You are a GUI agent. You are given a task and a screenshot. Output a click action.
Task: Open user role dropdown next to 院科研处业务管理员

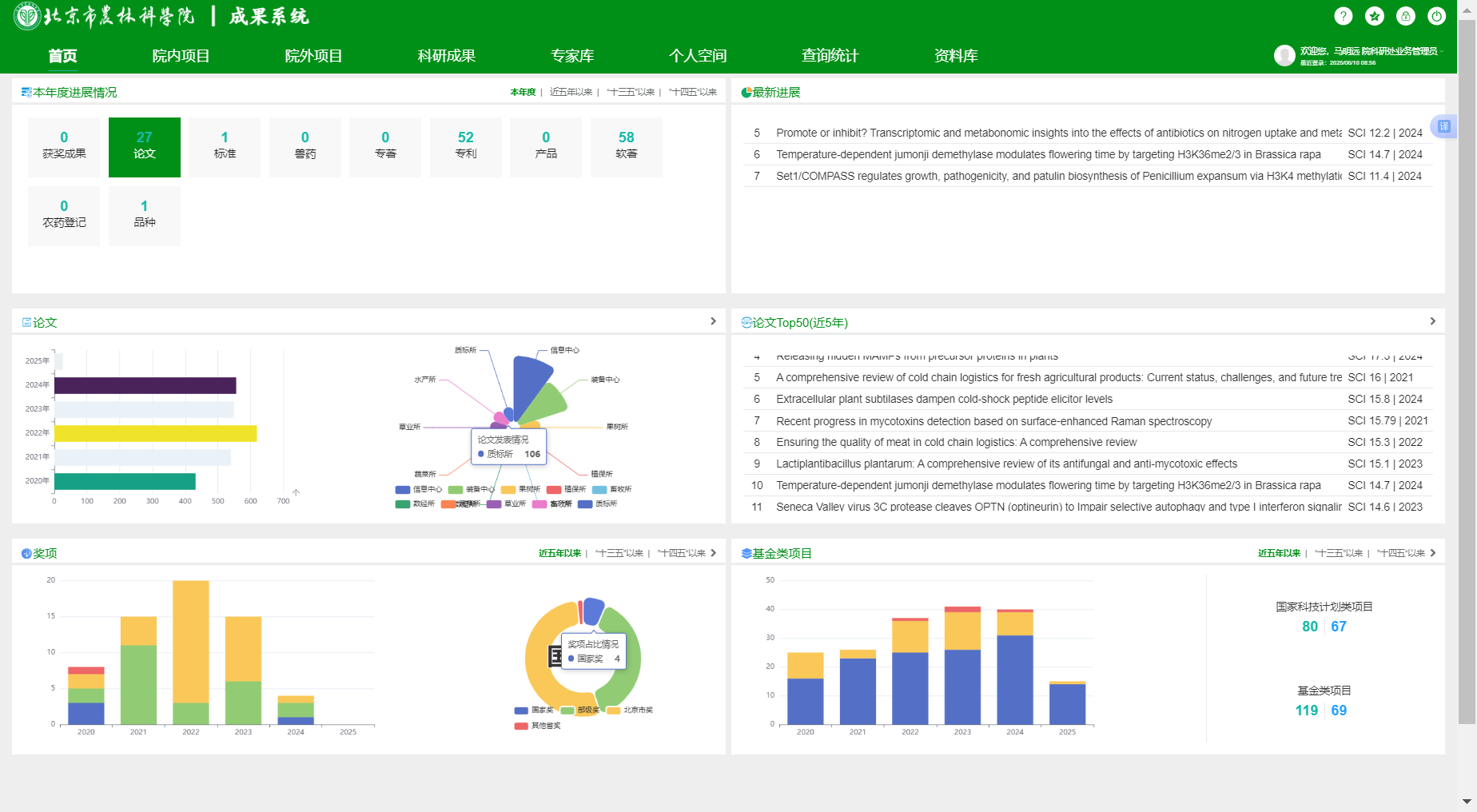point(1443,51)
